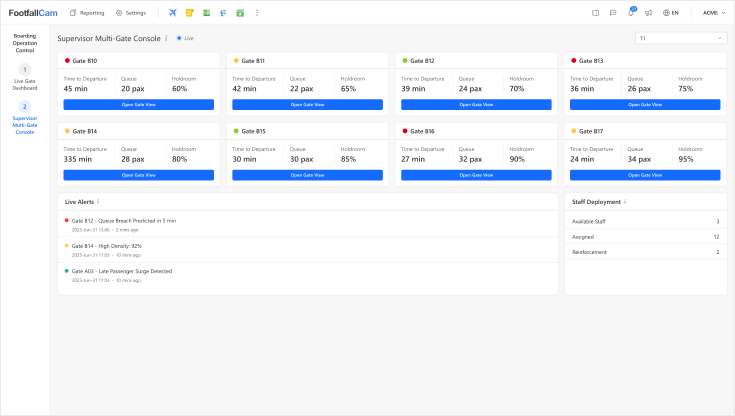Click the info icon beside Live Alerts
The width and height of the screenshot is (735, 416).
(98, 201)
